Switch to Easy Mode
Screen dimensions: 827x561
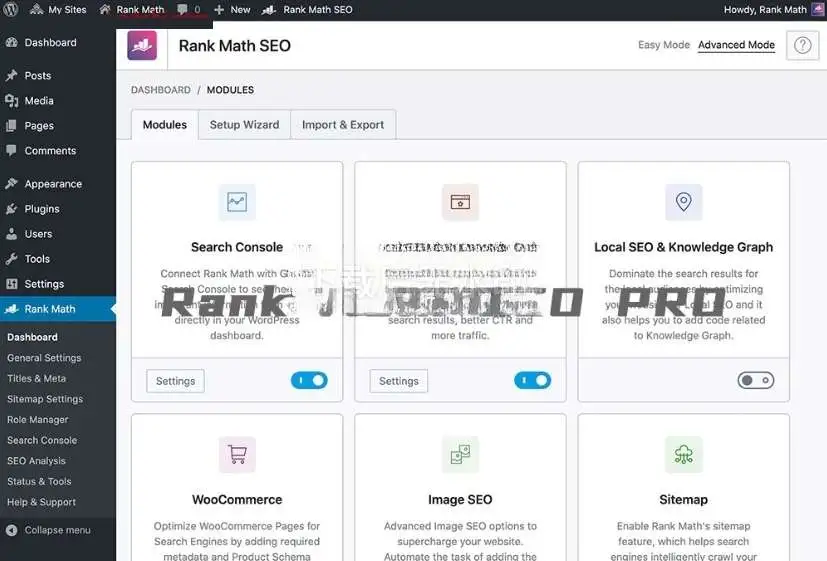pyautogui.click(x=664, y=45)
